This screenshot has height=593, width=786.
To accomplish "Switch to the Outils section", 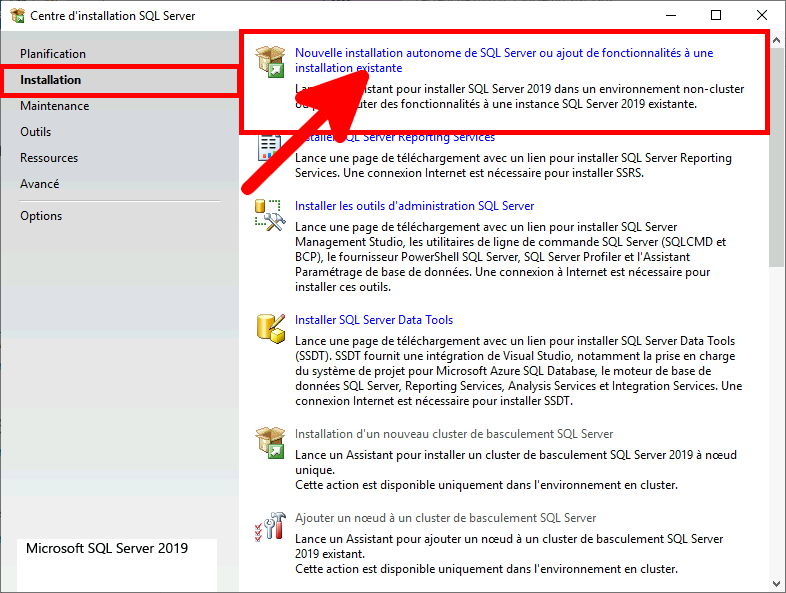I will 36,132.
